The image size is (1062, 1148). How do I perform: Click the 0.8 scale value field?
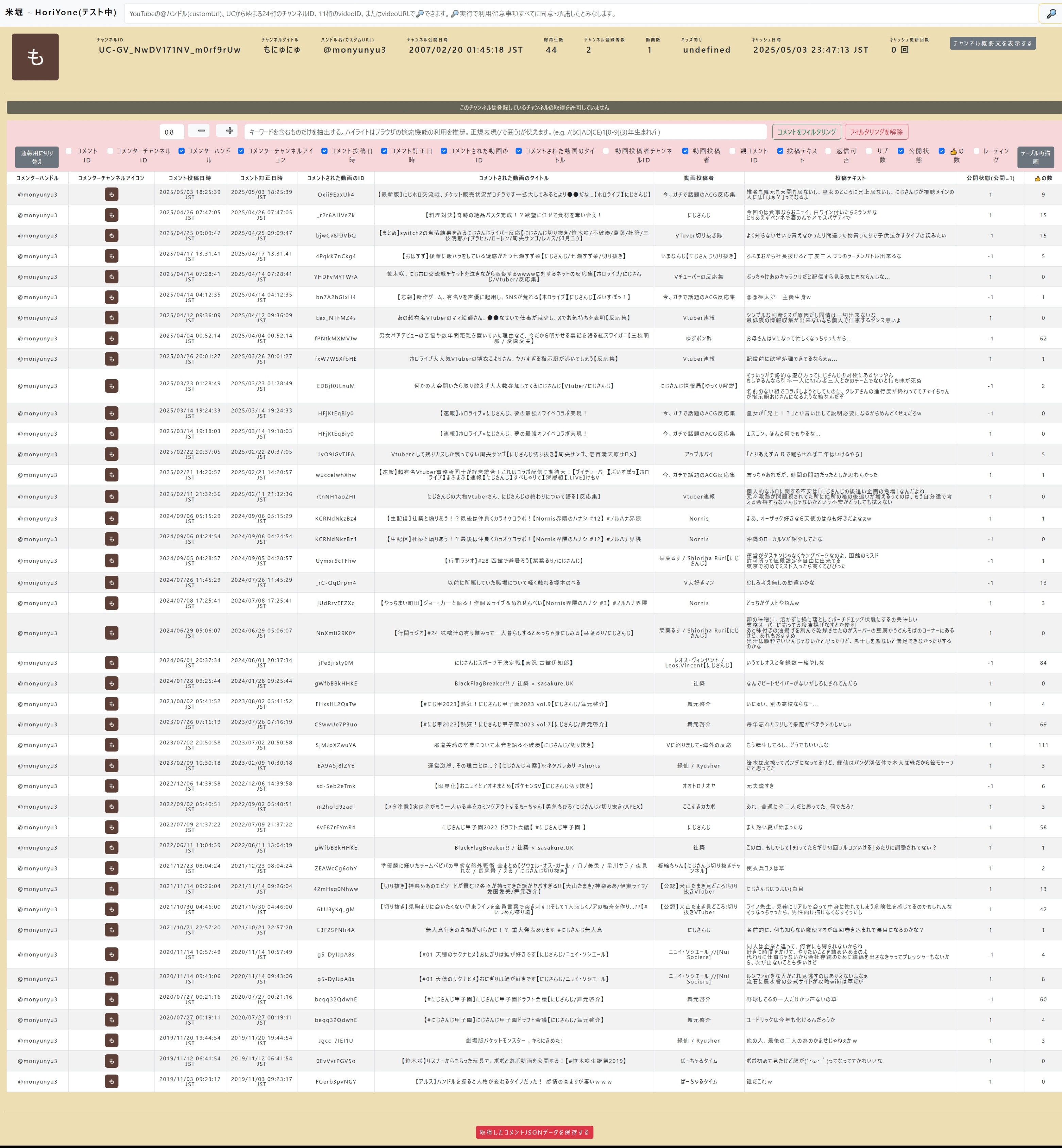172,132
